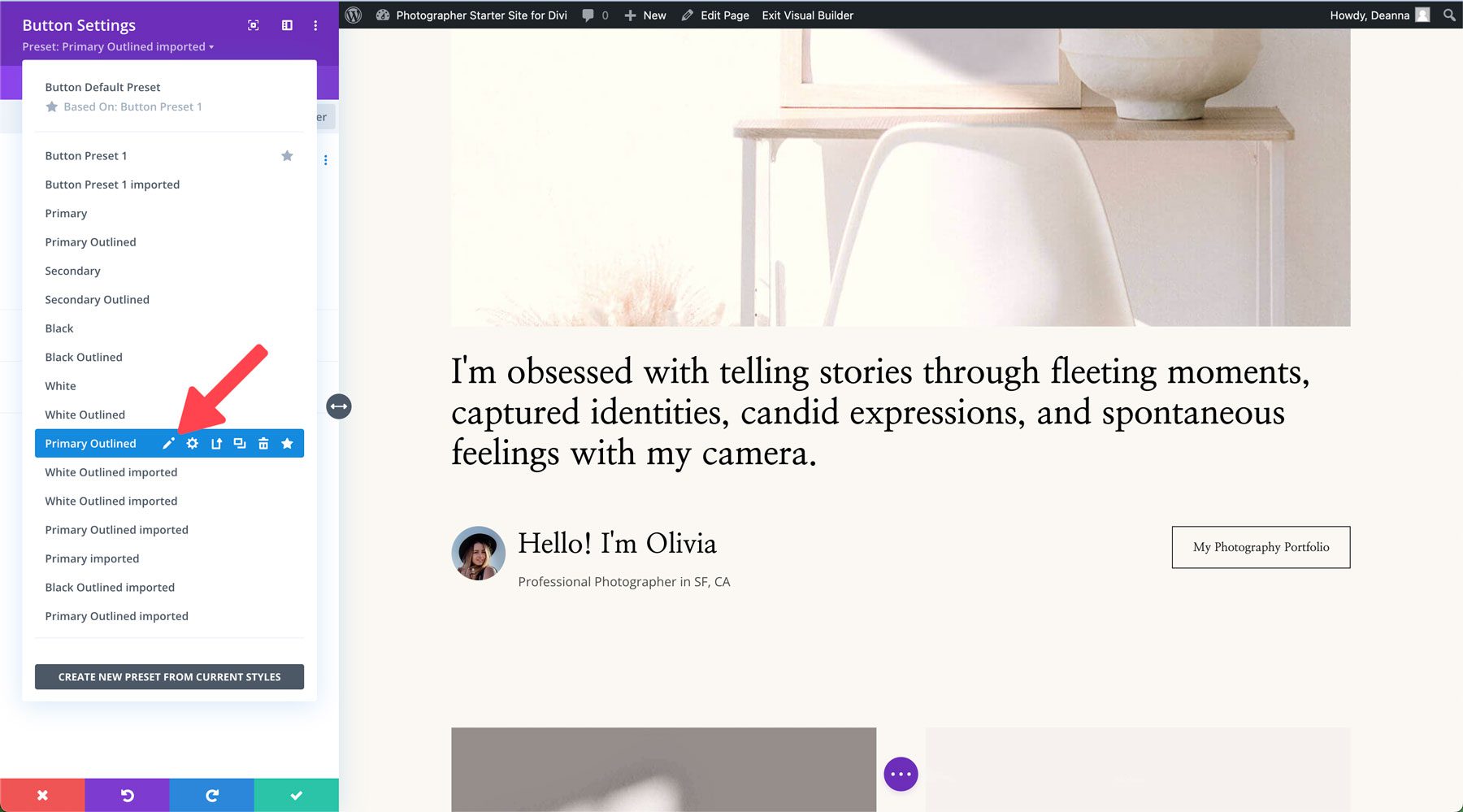
Task: Click Create New Preset From Current Styles
Action: click(169, 676)
